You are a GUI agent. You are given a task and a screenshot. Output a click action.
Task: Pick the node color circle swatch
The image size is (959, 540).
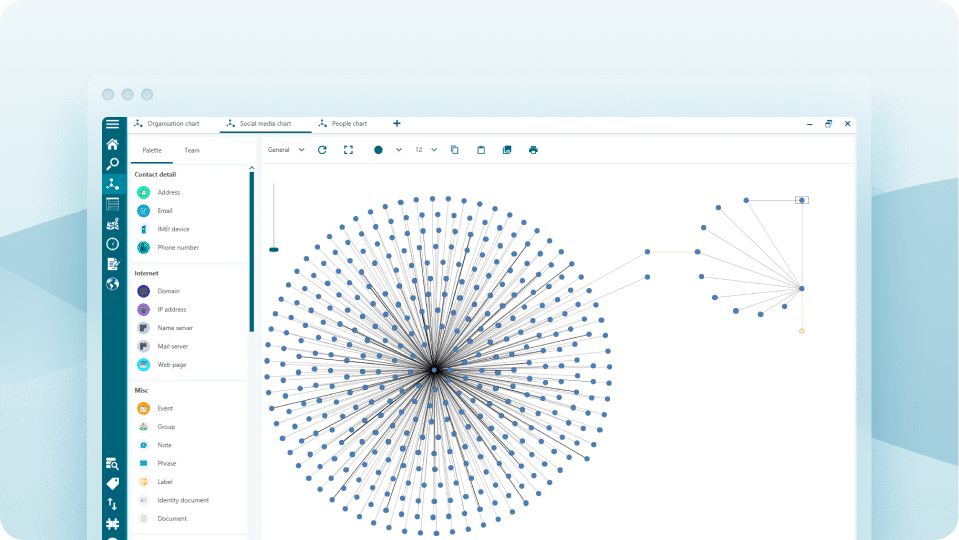click(379, 150)
